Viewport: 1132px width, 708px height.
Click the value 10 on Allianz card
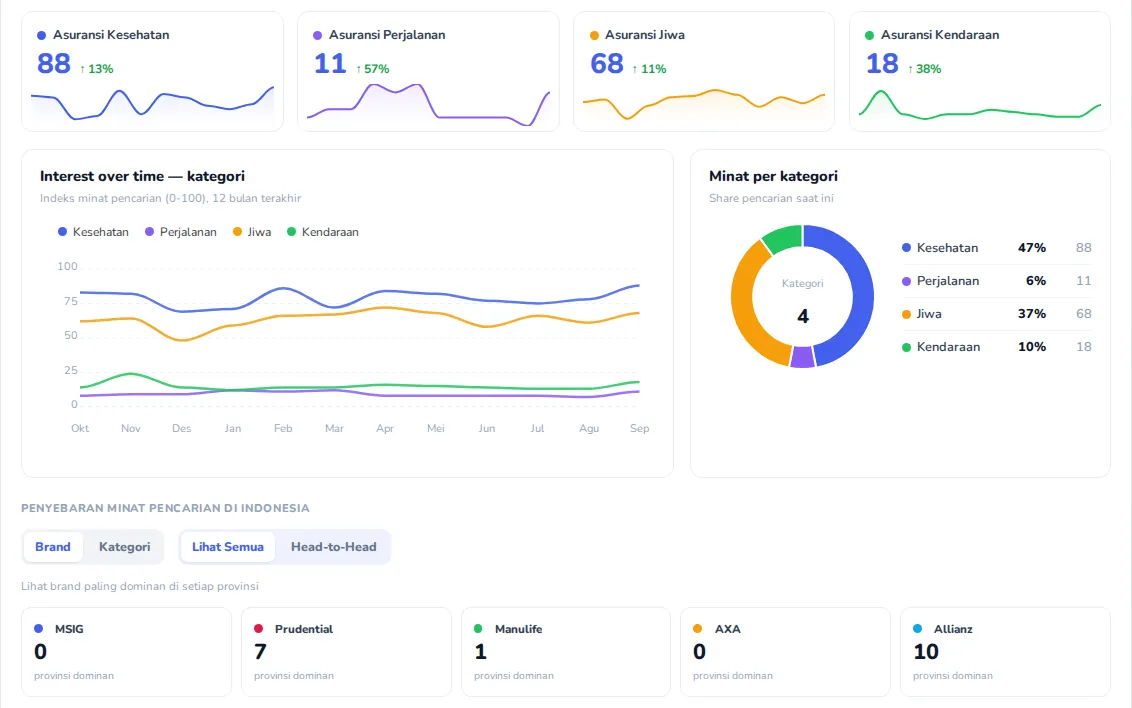[x=926, y=652]
